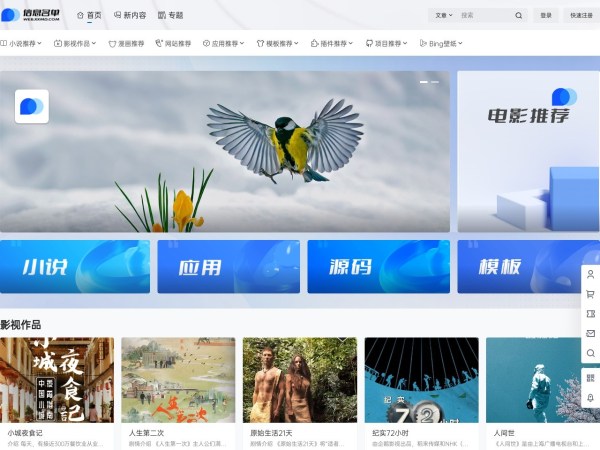
Task: Click the search magnifier icon in top bar
Action: [x=518, y=15]
